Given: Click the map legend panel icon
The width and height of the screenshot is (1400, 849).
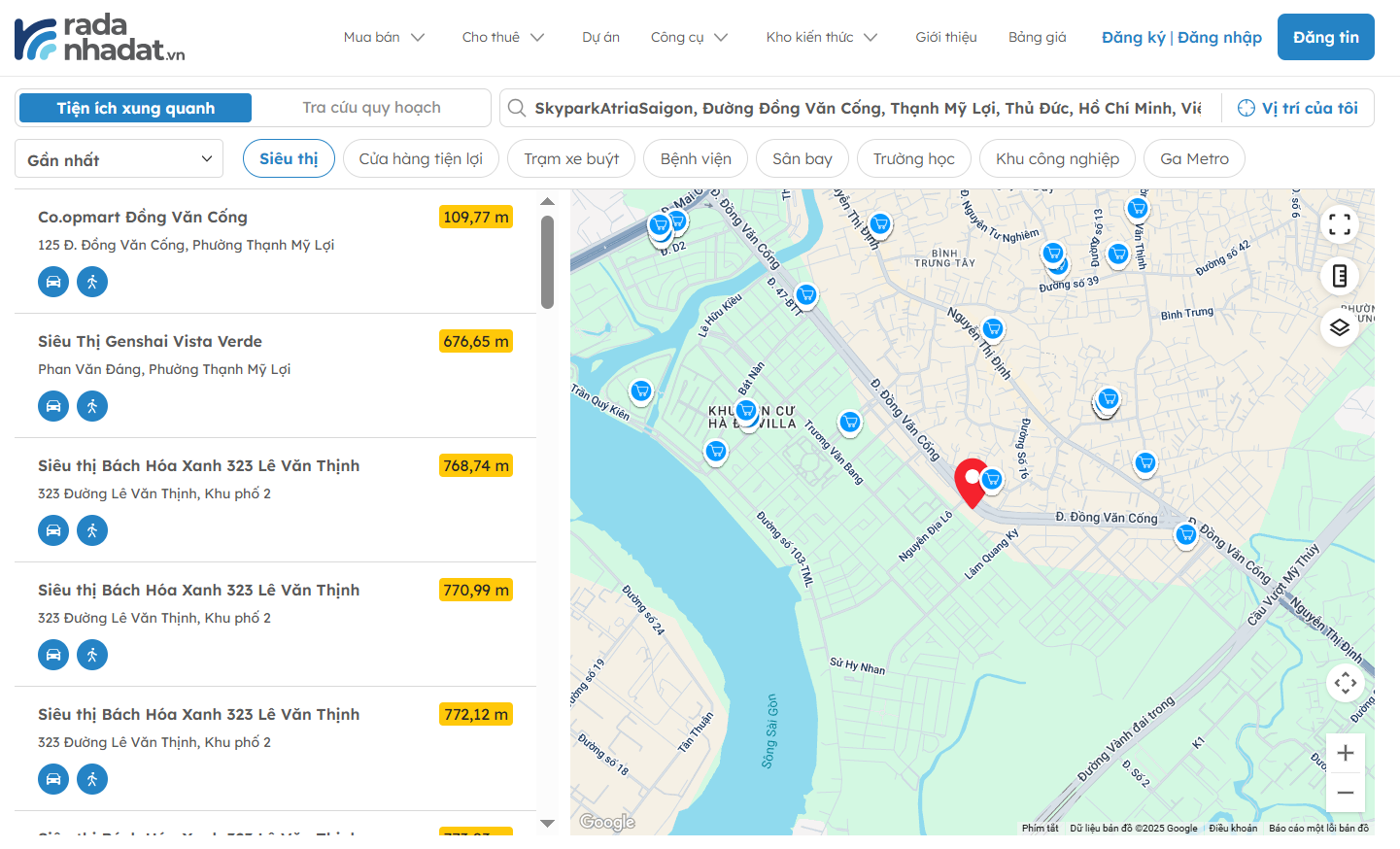Looking at the screenshot, I should pos(1340,276).
